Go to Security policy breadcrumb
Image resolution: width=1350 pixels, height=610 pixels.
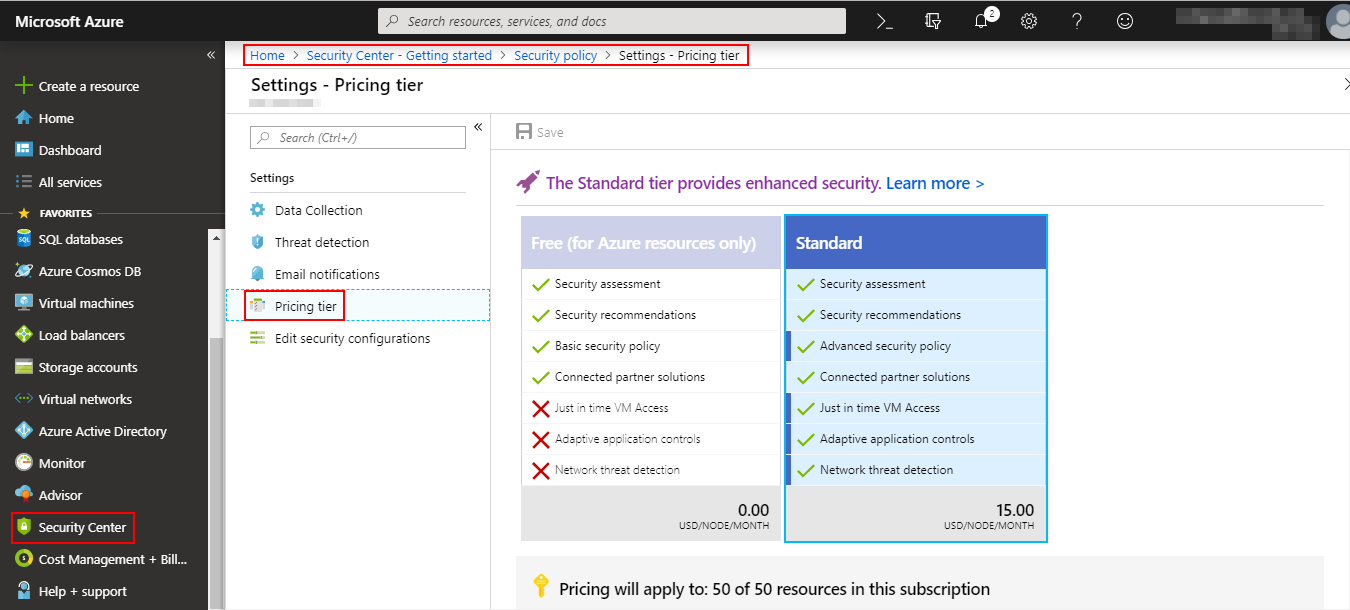click(x=555, y=55)
